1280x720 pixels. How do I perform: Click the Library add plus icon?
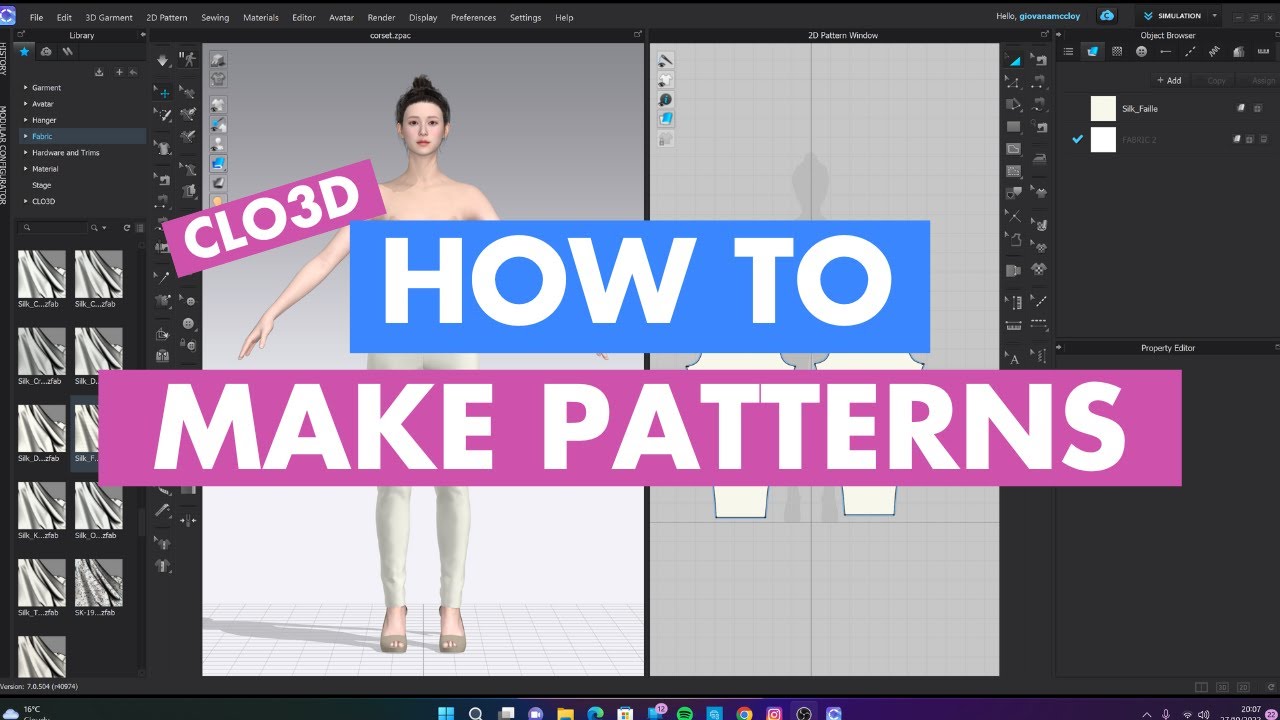[119, 72]
